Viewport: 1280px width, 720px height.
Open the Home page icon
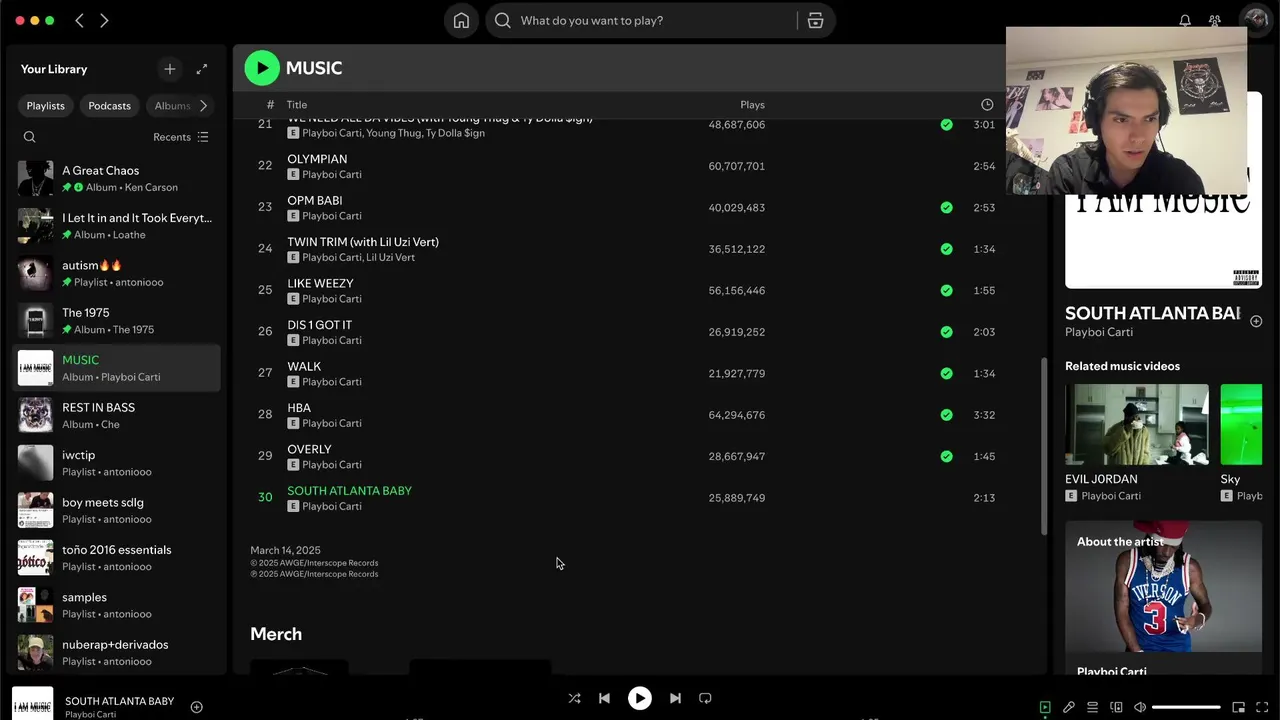pyautogui.click(x=461, y=20)
